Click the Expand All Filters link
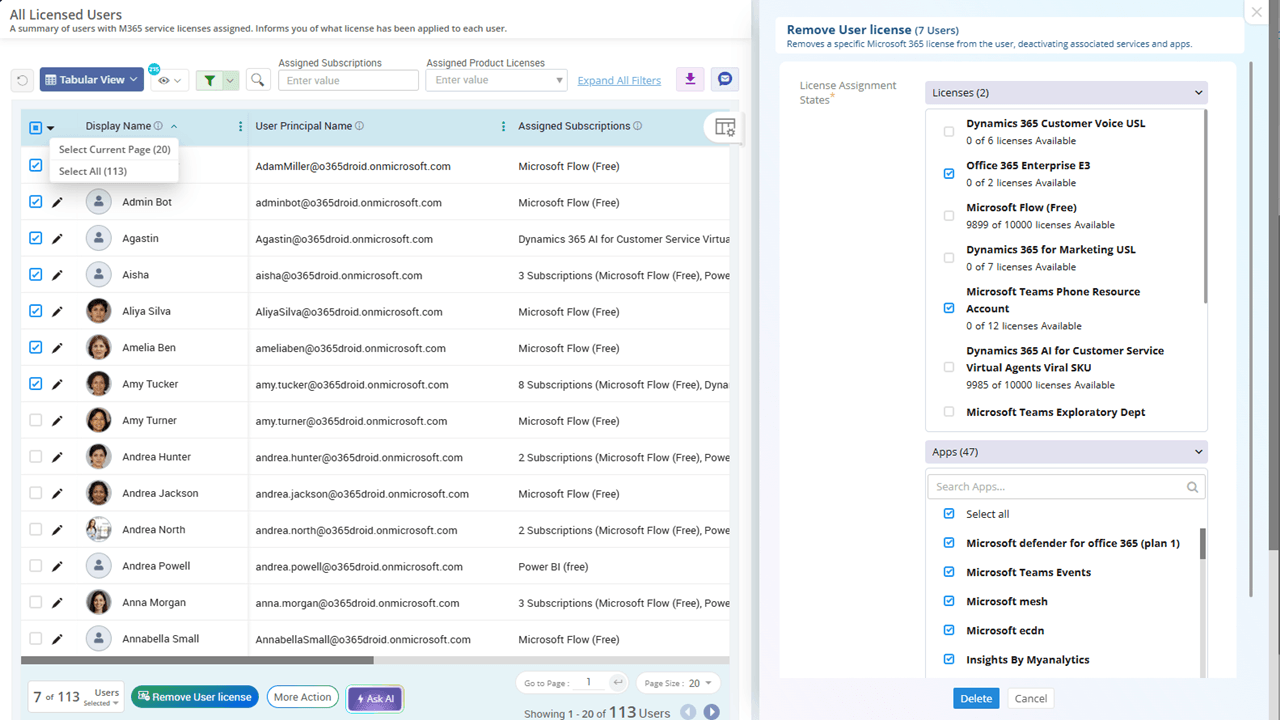Screen dimensions: 1280x720 click(619, 81)
